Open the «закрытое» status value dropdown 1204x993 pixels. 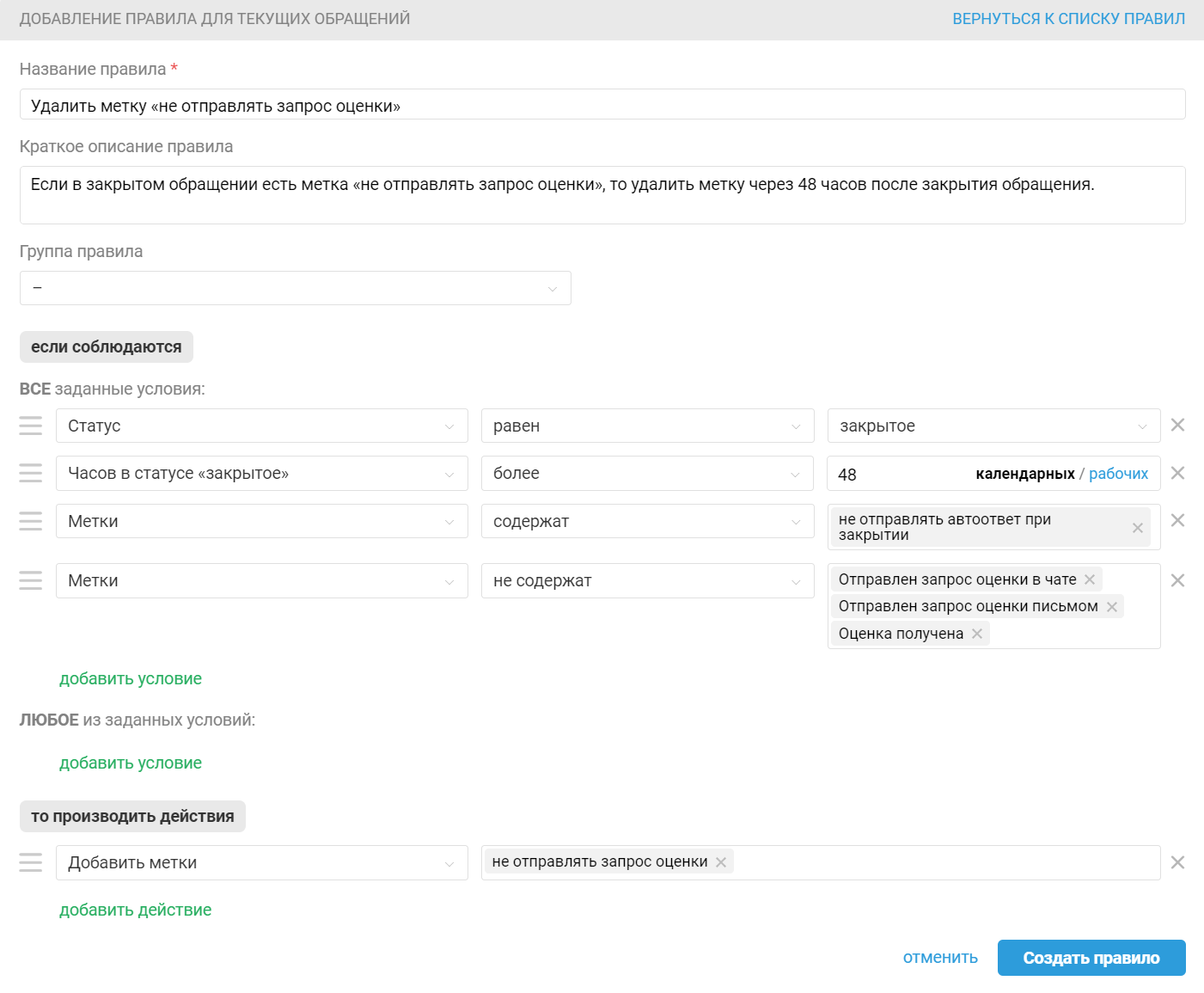[x=993, y=426]
